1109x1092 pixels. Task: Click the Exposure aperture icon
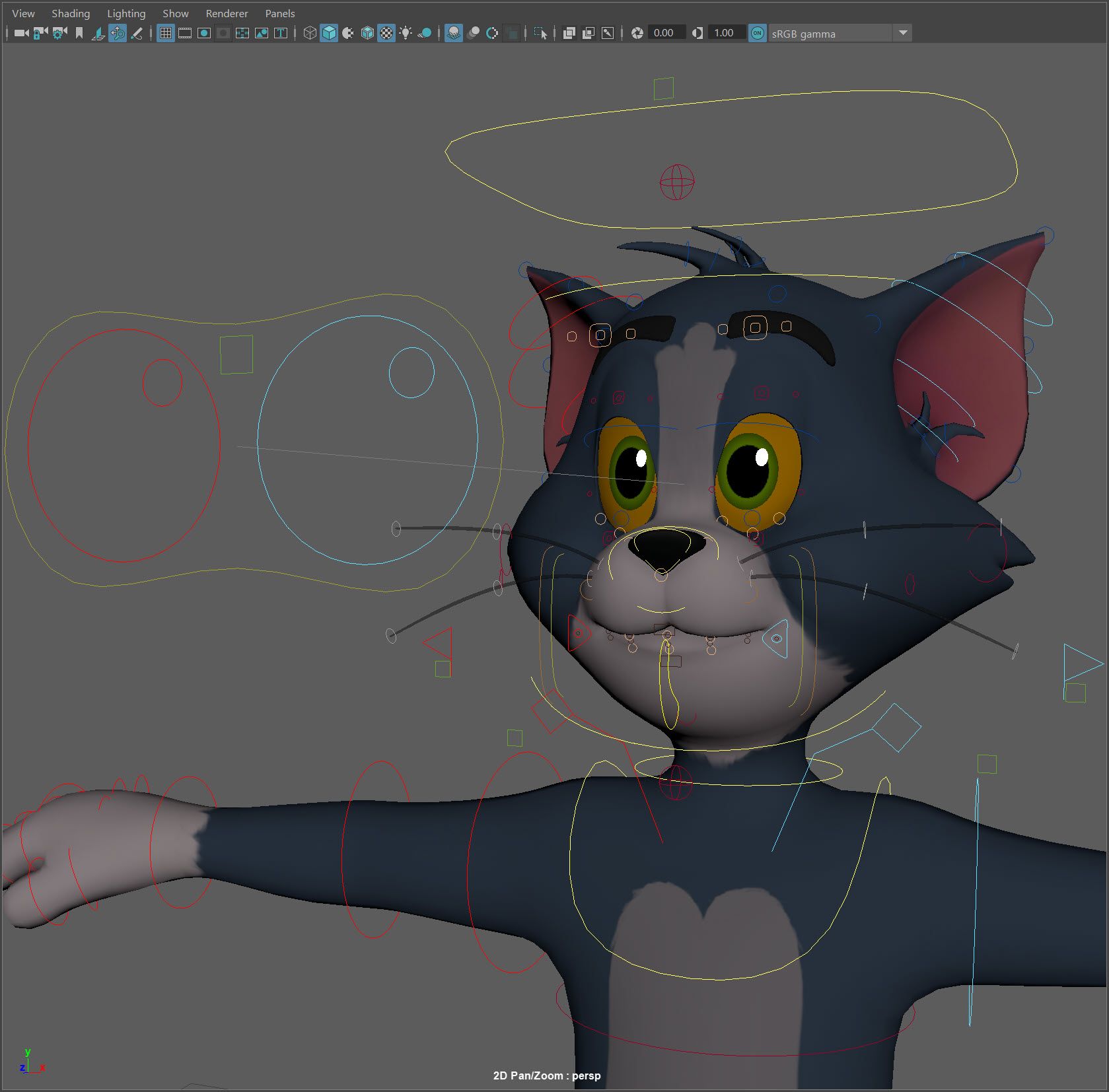point(637,33)
